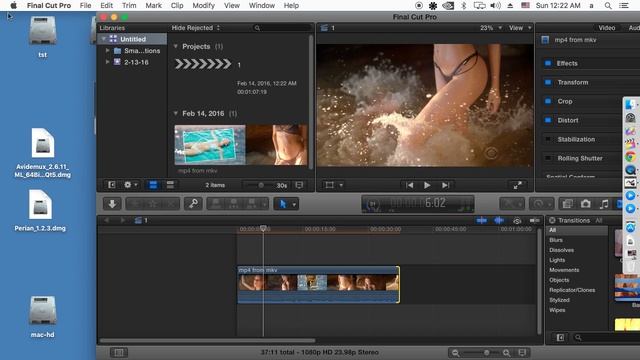Open the Enhancements magic wand menu
Viewport: 640px width, 360px height.
click(x=512, y=203)
